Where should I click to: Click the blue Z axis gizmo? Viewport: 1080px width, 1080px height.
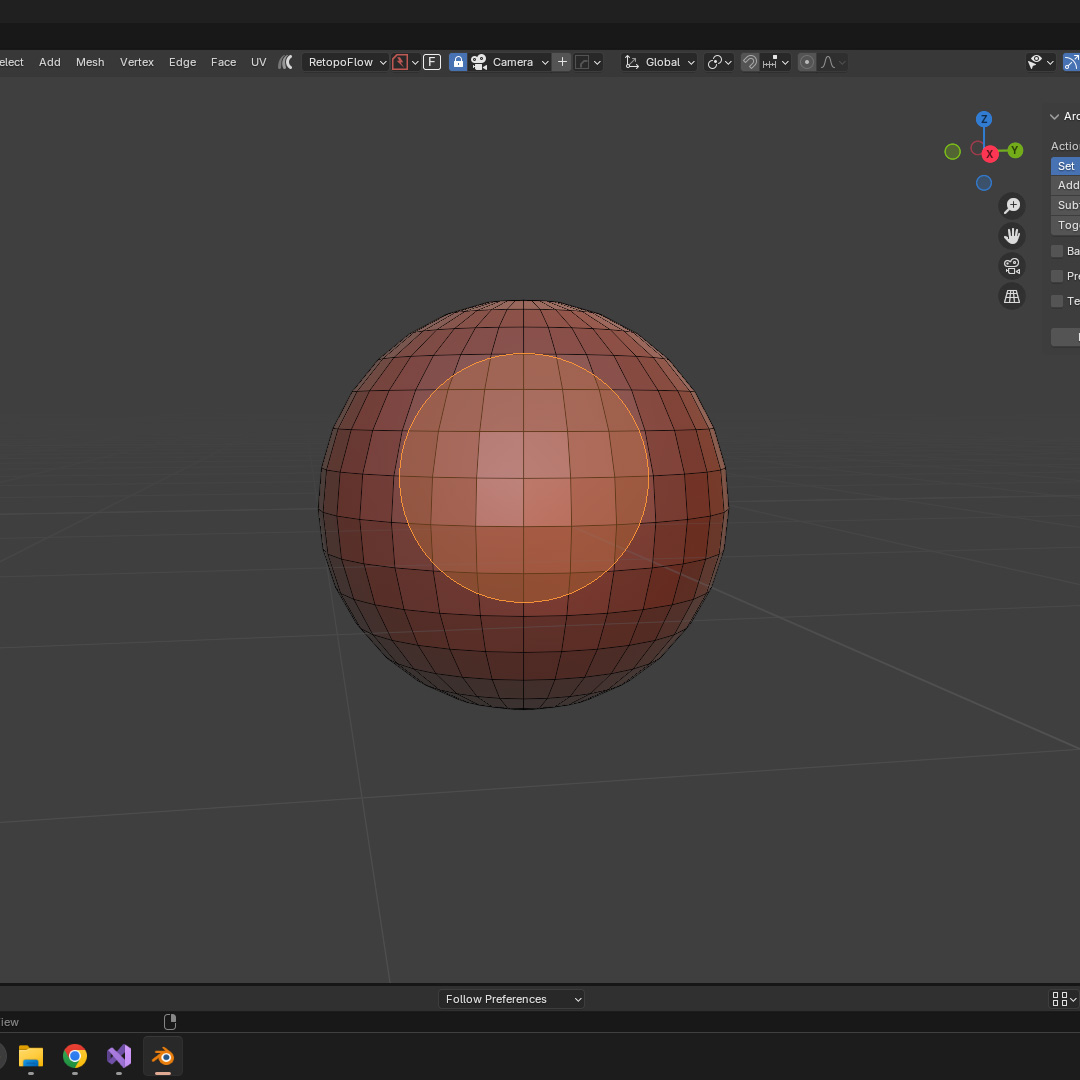pyautogui.click(x=984, y=119)
